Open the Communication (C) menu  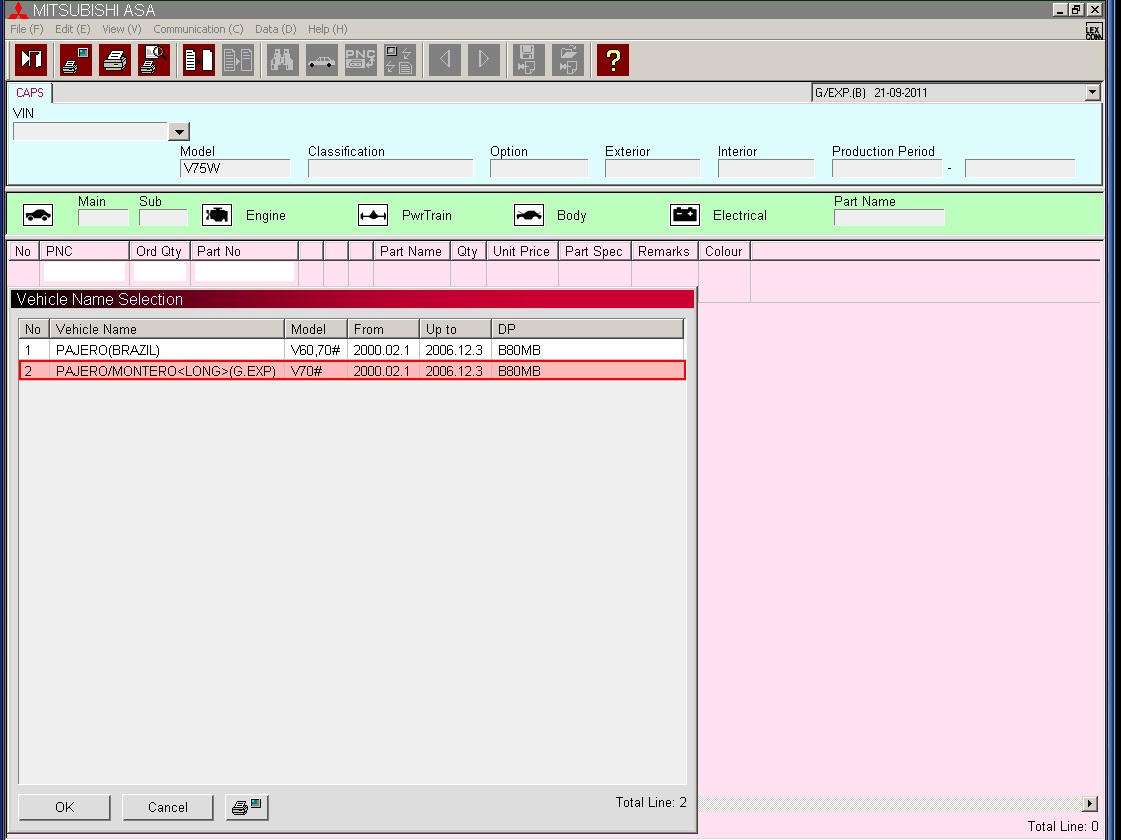198,29
